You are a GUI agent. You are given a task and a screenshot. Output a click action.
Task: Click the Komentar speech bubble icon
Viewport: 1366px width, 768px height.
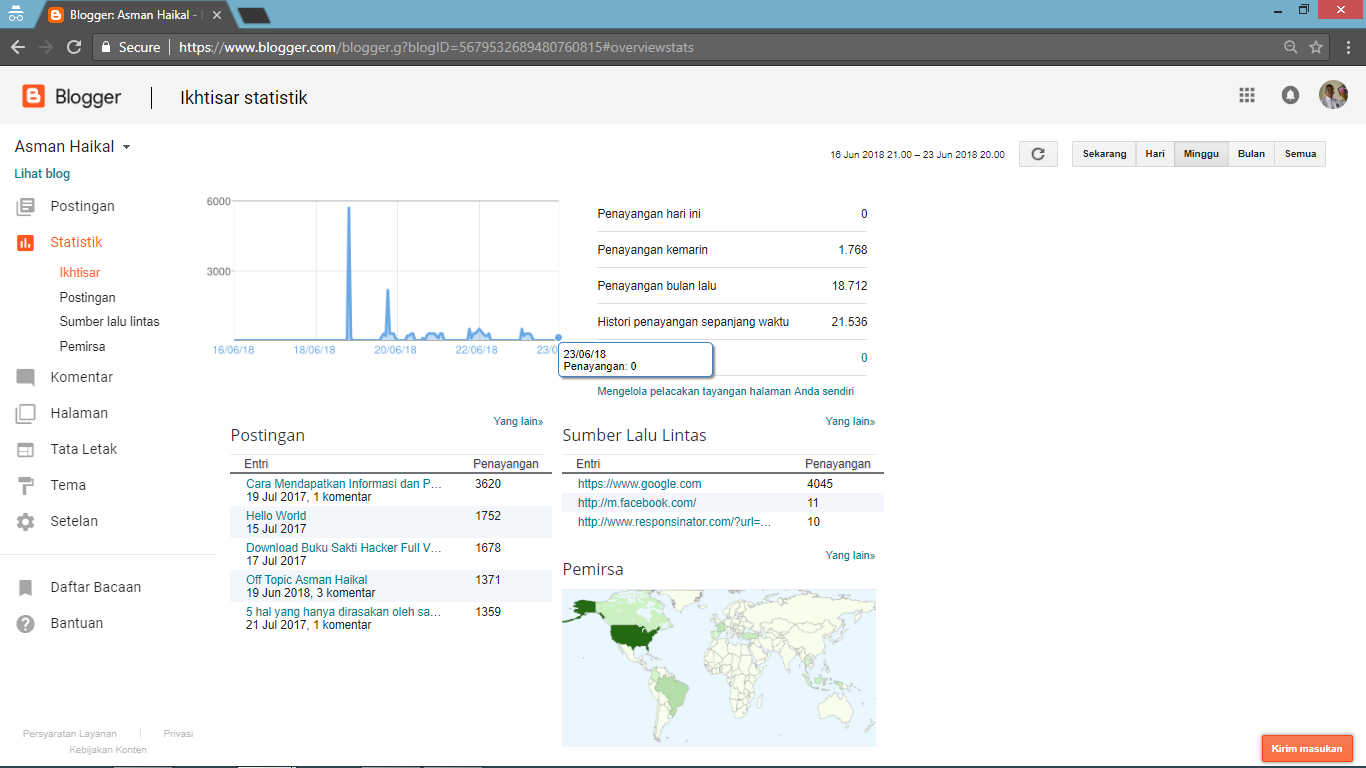tap(25, 377)
